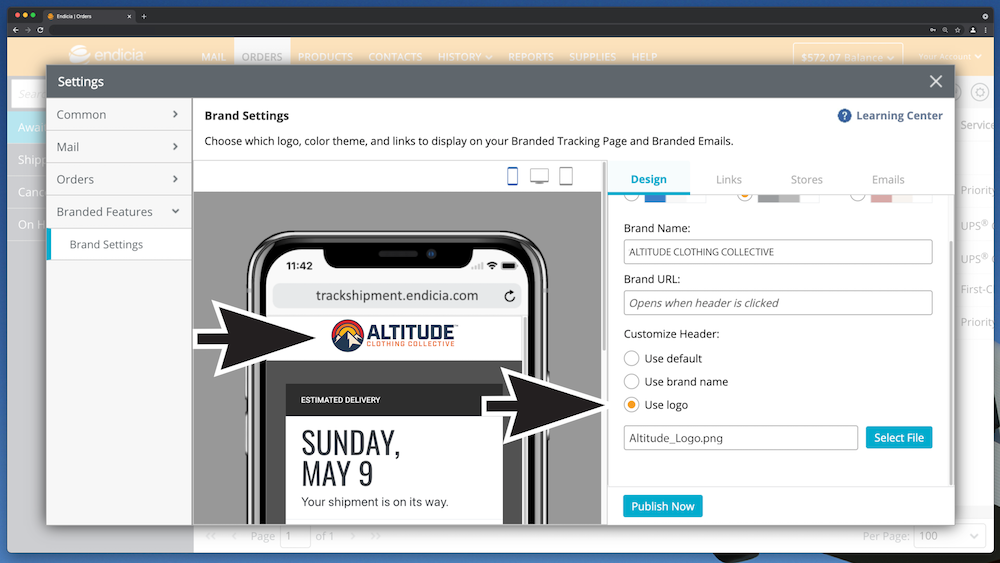Select the mobile phone preview icon

click(512, 176)
